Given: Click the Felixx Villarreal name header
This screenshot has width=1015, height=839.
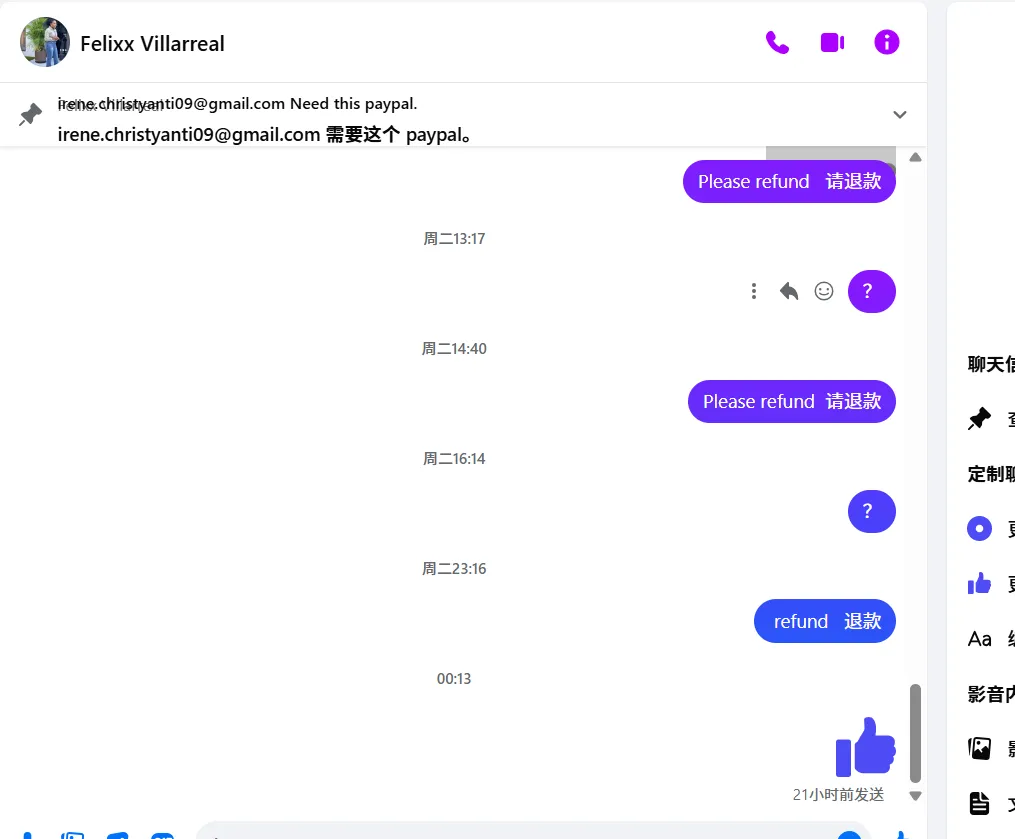Looking at the screenshot, I should pyautogui.click(x=152, y=43).
